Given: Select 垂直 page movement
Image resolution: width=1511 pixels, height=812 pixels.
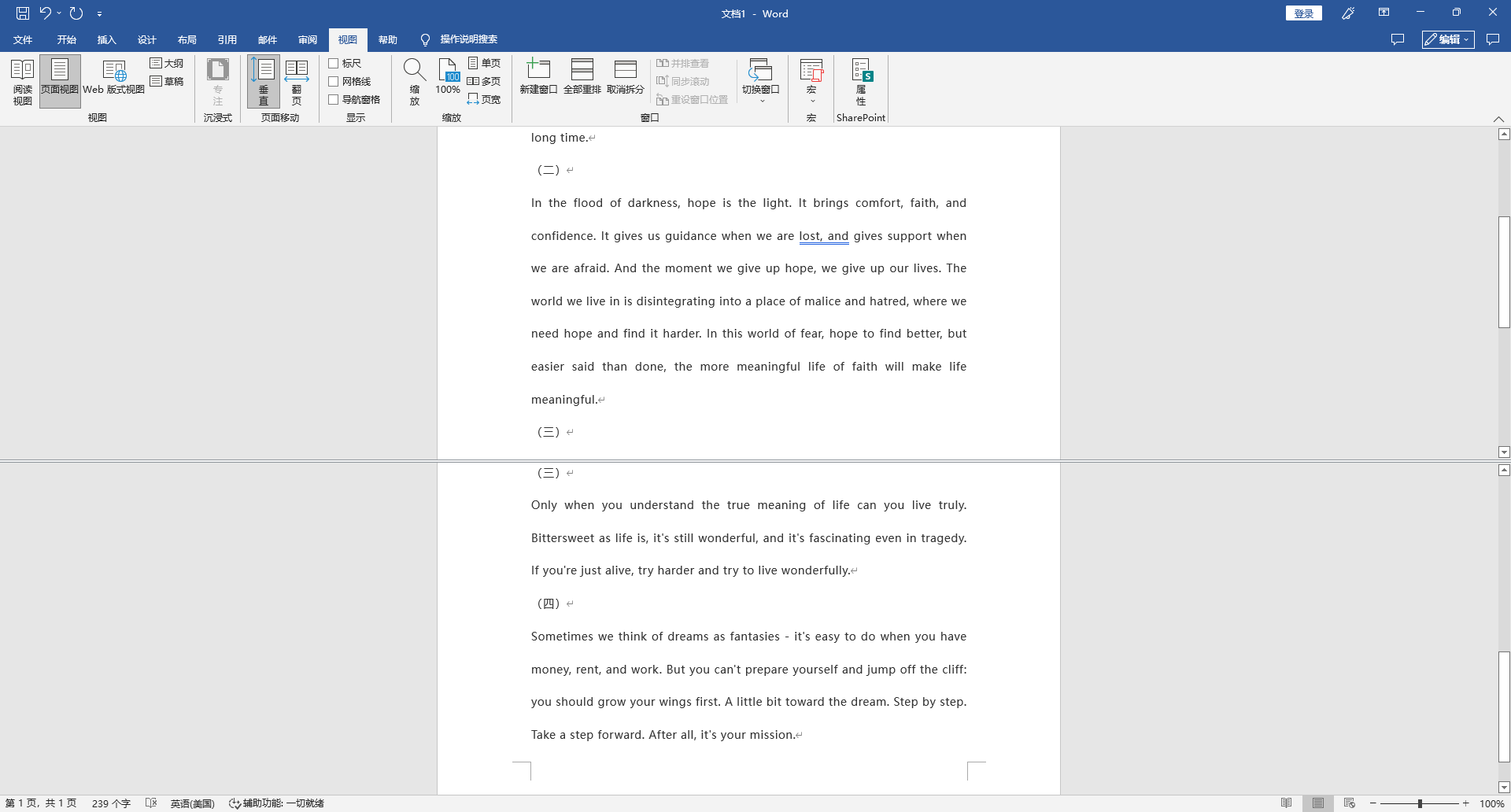Looking at the screenshot, I should click(x=264, y=82).
